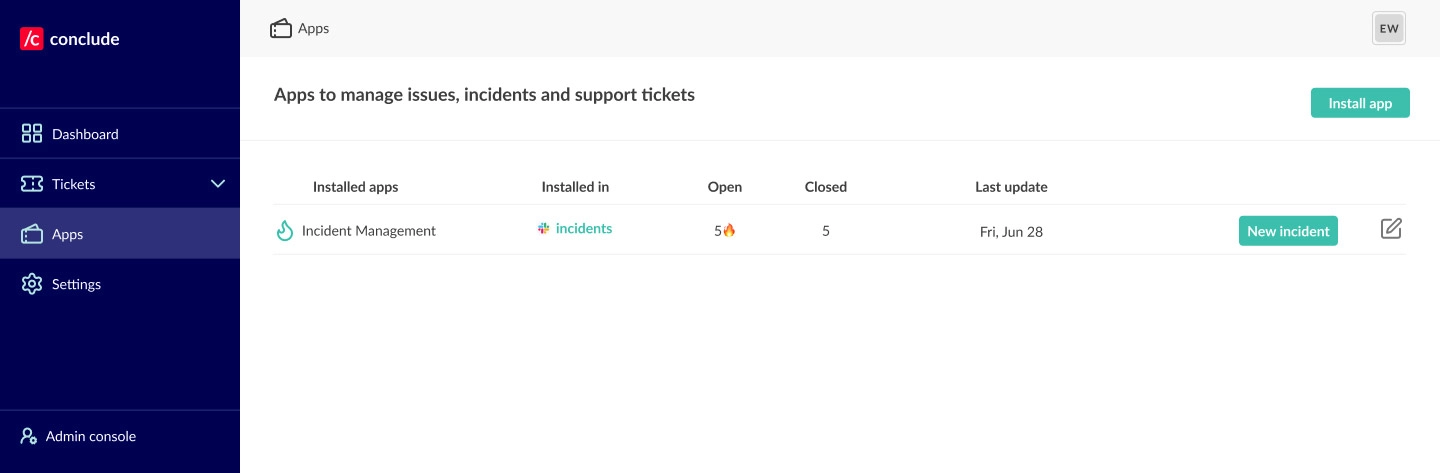Image resolution: width=1440 pixels, height=473 pixels.
Task: Click the Apps icon in the header breadcrumb
Action: tap(281, 29)
